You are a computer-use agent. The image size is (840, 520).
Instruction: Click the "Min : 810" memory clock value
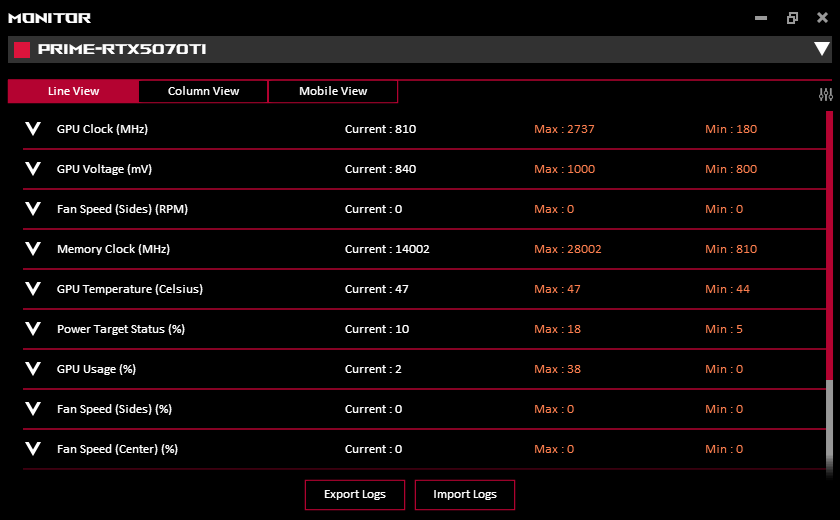click(731, 249)
